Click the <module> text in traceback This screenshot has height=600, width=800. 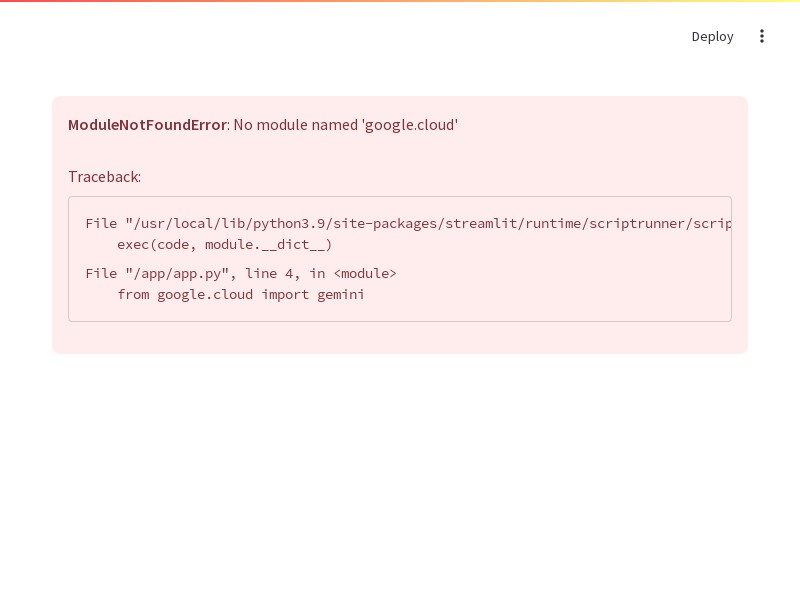[x=365, y=273]
